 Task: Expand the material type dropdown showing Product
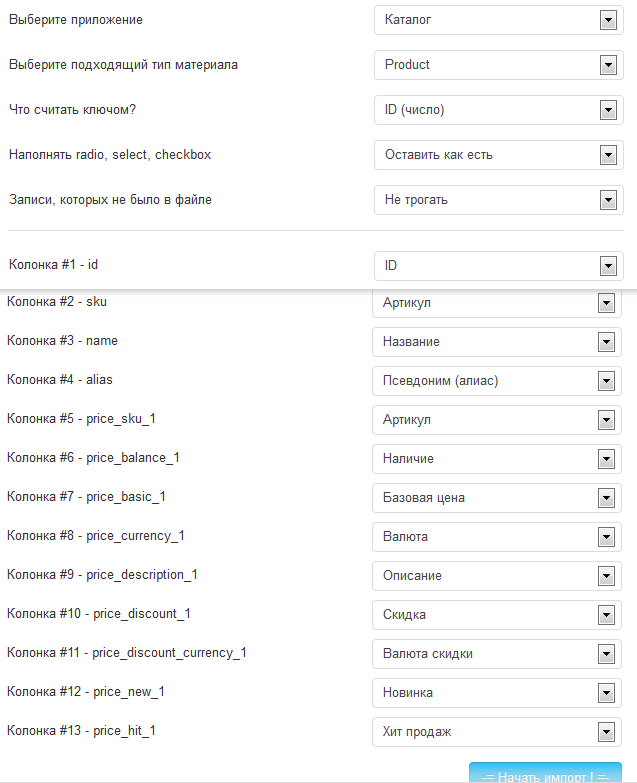[x=499, y=65]
